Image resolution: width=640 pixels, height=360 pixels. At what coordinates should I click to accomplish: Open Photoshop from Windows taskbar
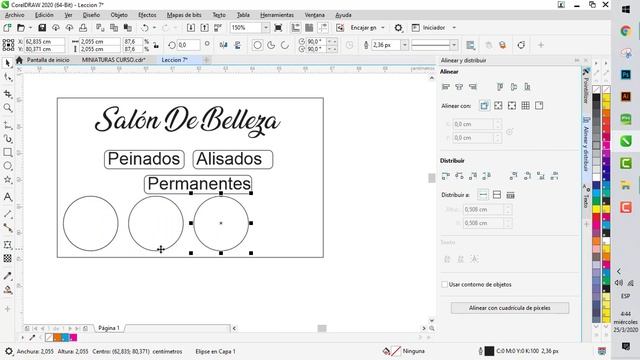[x=626, y=75]
